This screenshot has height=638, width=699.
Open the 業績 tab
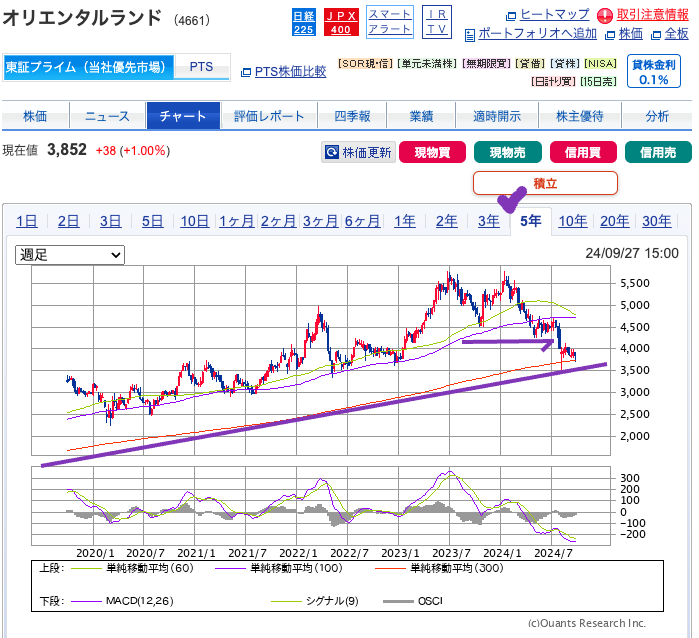pos(421,116)
